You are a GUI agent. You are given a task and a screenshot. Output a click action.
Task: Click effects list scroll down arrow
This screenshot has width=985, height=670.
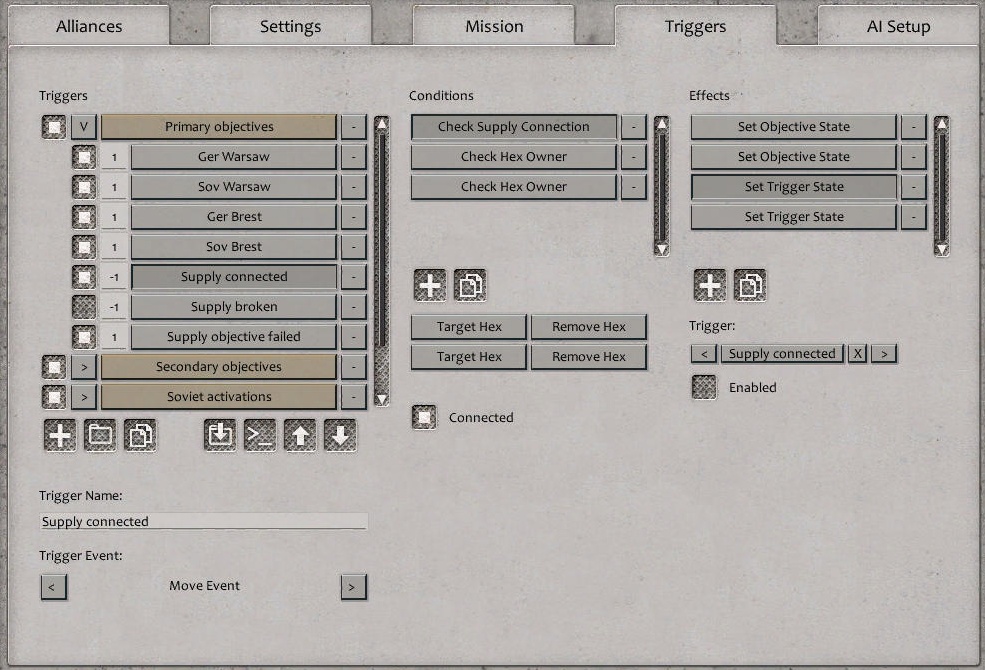coord(941,250)
